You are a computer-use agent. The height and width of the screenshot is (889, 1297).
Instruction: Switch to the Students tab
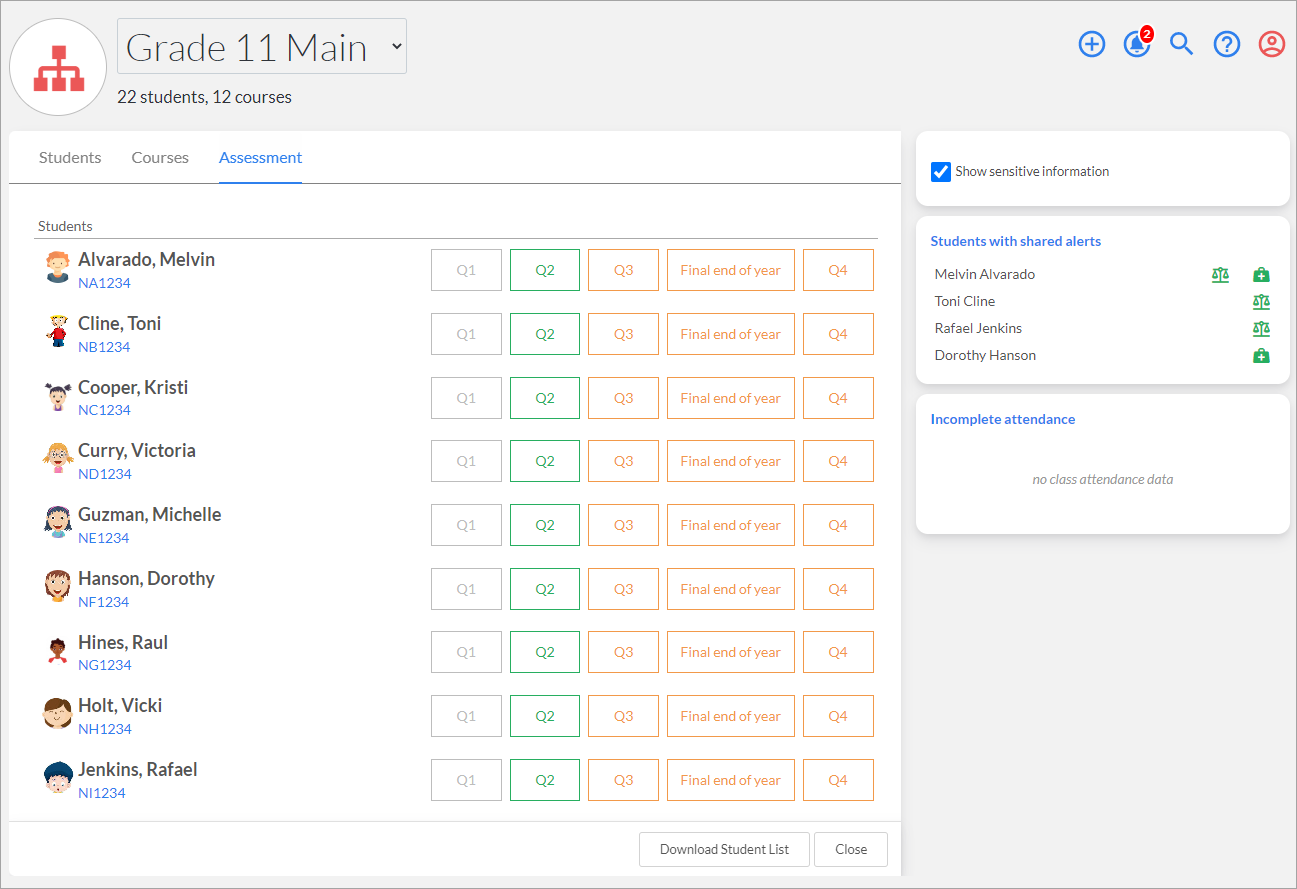point(70,158)
